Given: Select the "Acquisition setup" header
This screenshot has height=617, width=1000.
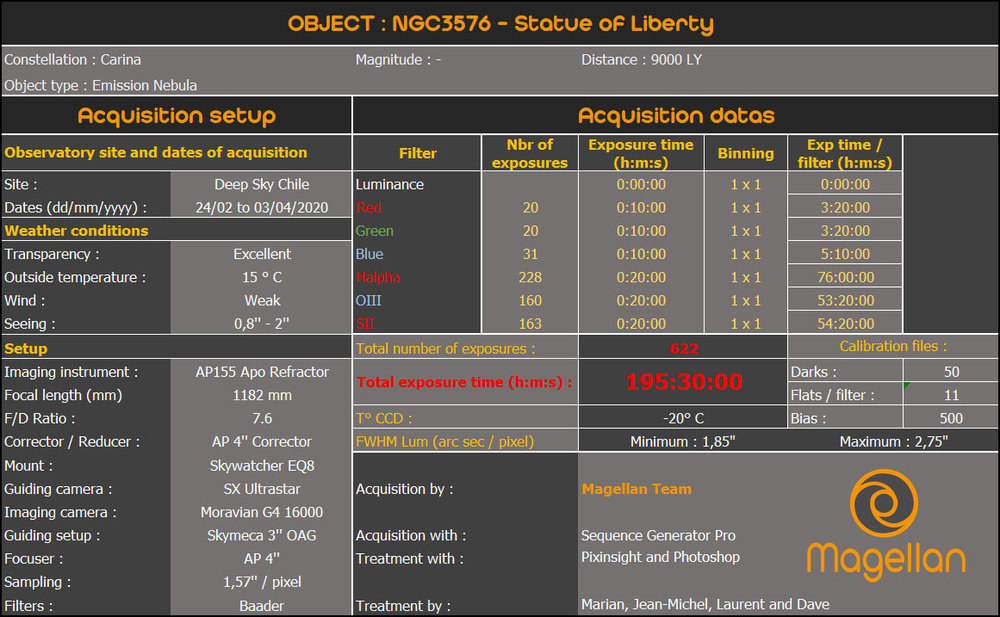Looking at the screenshot, I should [176, 115].
